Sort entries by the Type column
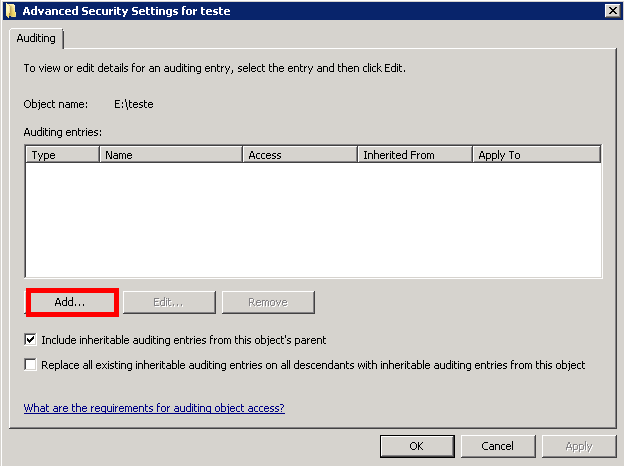The height and width of the screenshot is (466, 624). pos(62,155)
